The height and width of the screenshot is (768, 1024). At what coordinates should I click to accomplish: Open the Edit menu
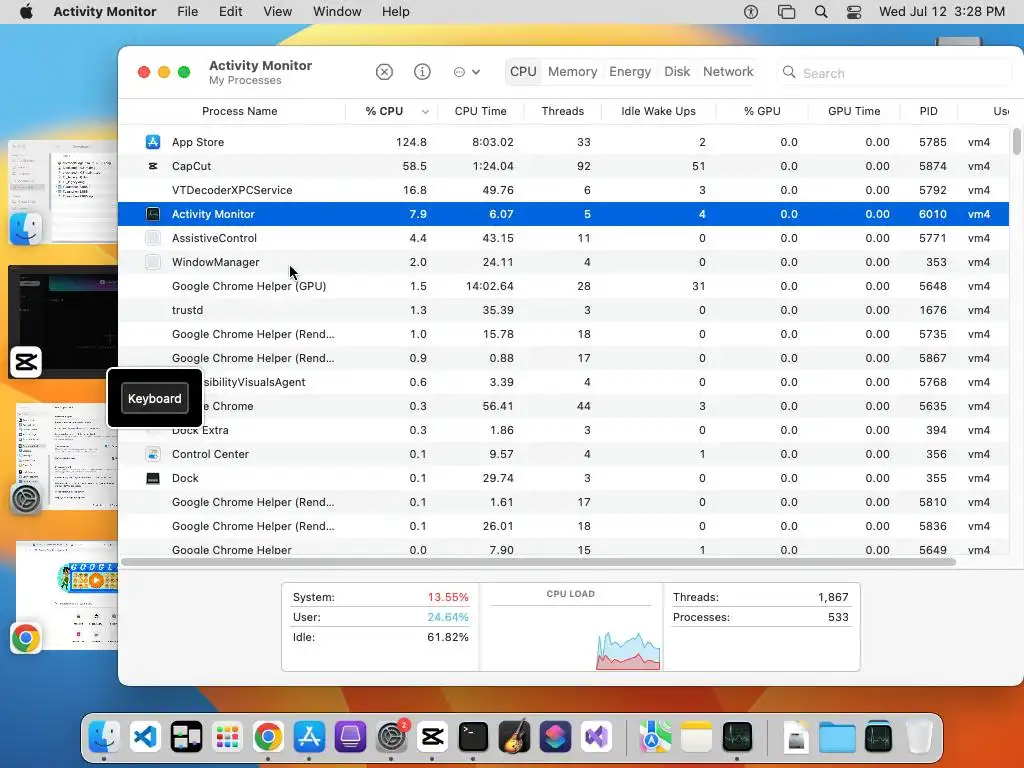click(231, 12)
